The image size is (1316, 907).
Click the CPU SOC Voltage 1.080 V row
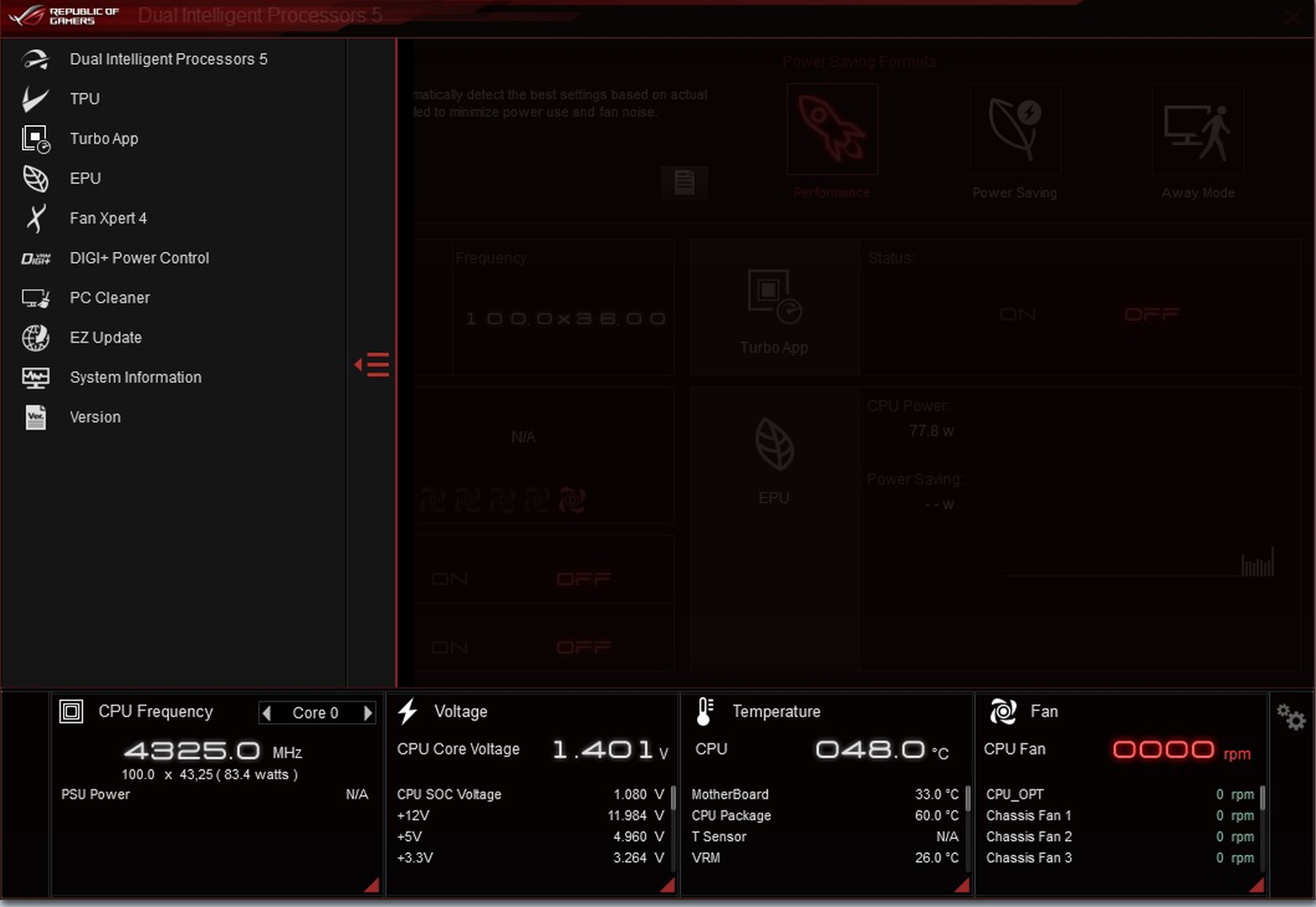(x=530, y=794)
